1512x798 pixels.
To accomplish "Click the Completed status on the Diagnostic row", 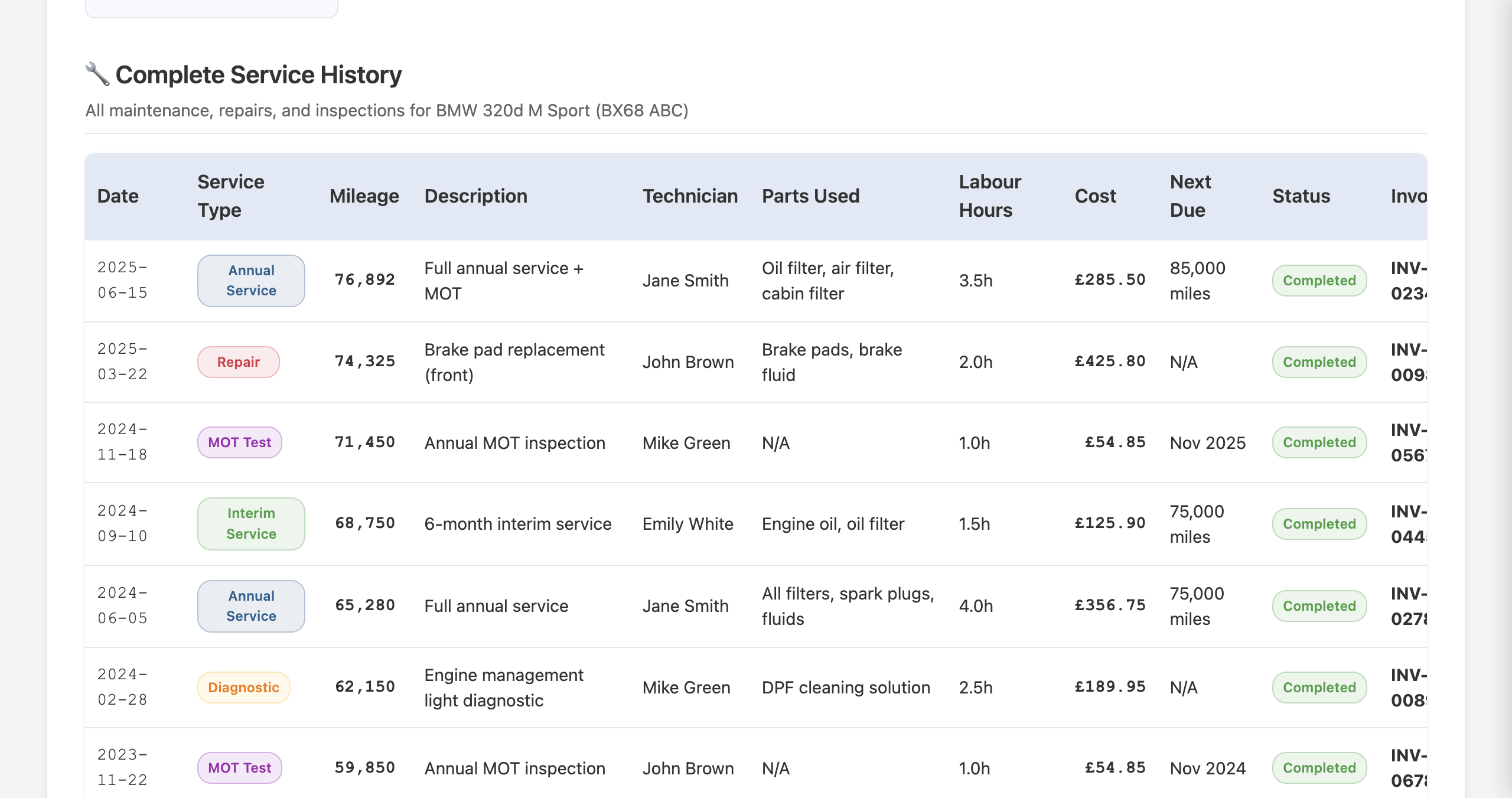I will click(1319, 687).
